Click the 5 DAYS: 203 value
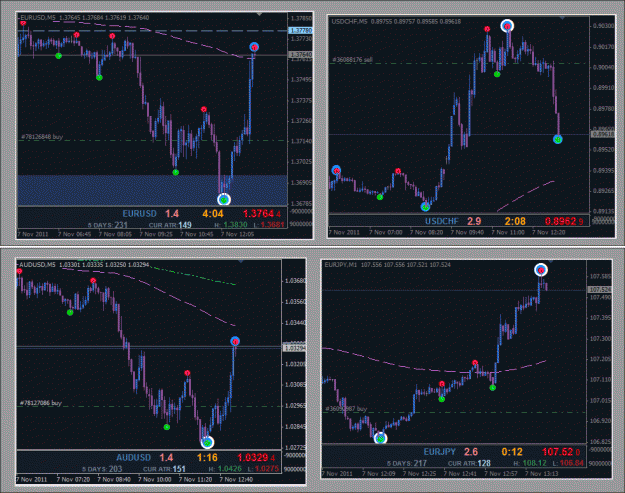This screenshot has width=625, height=493. pyautogui.click(x=102, y=469)
